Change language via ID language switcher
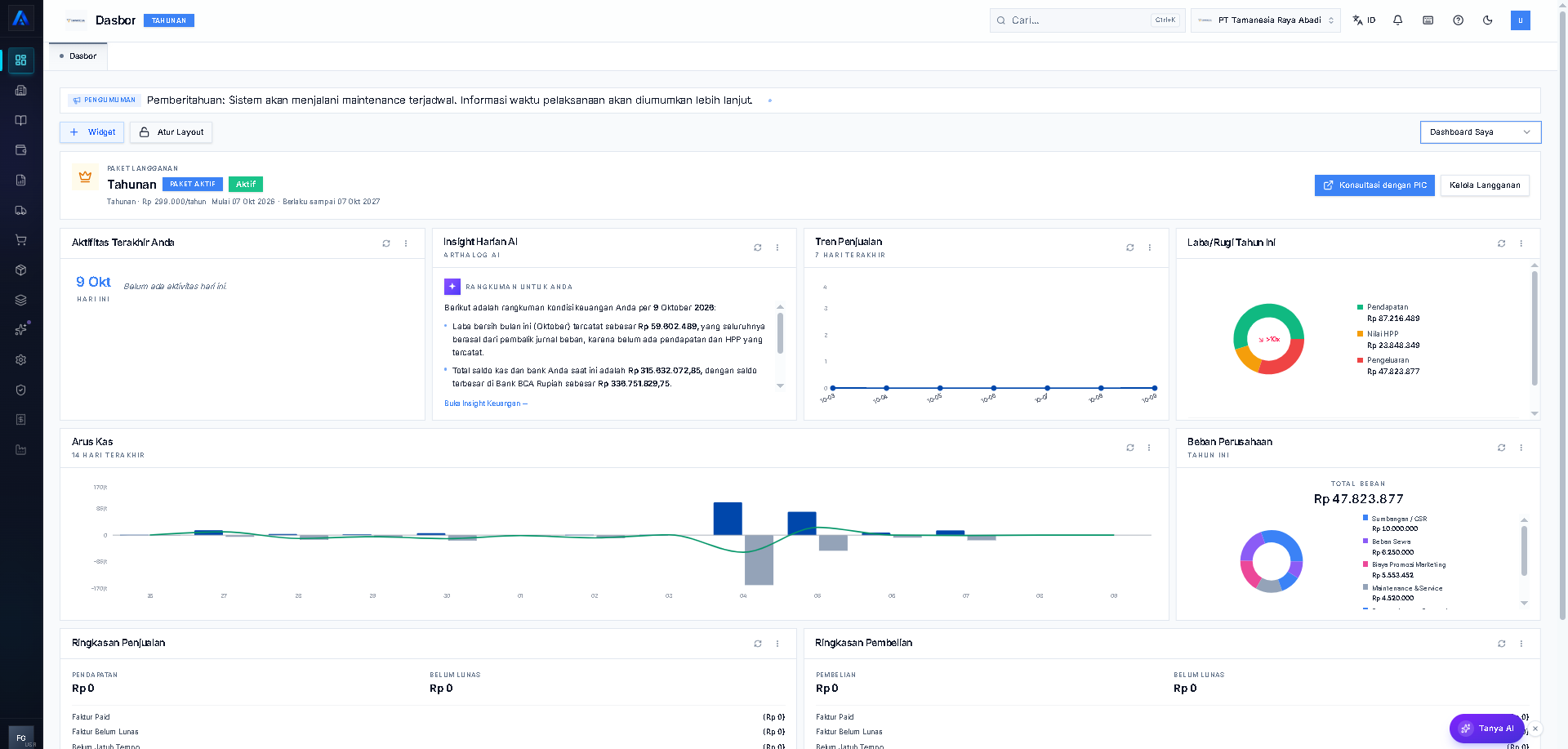The image size is (1568, 749). tap(1364, 20)
